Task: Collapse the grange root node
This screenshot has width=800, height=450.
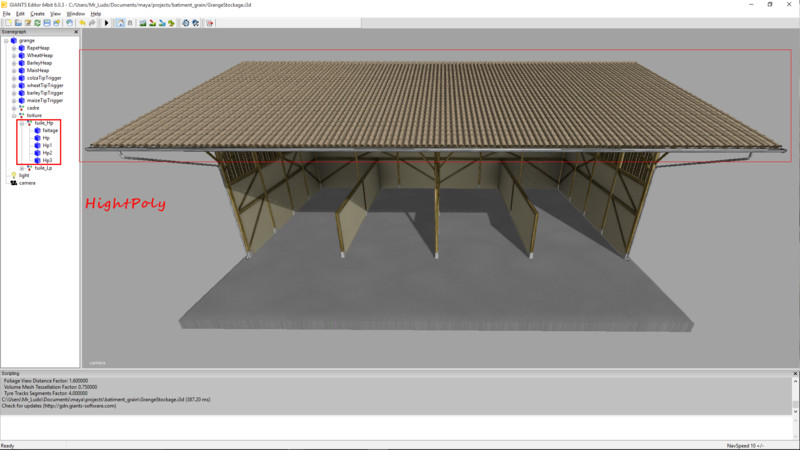Action: [6, 40]
